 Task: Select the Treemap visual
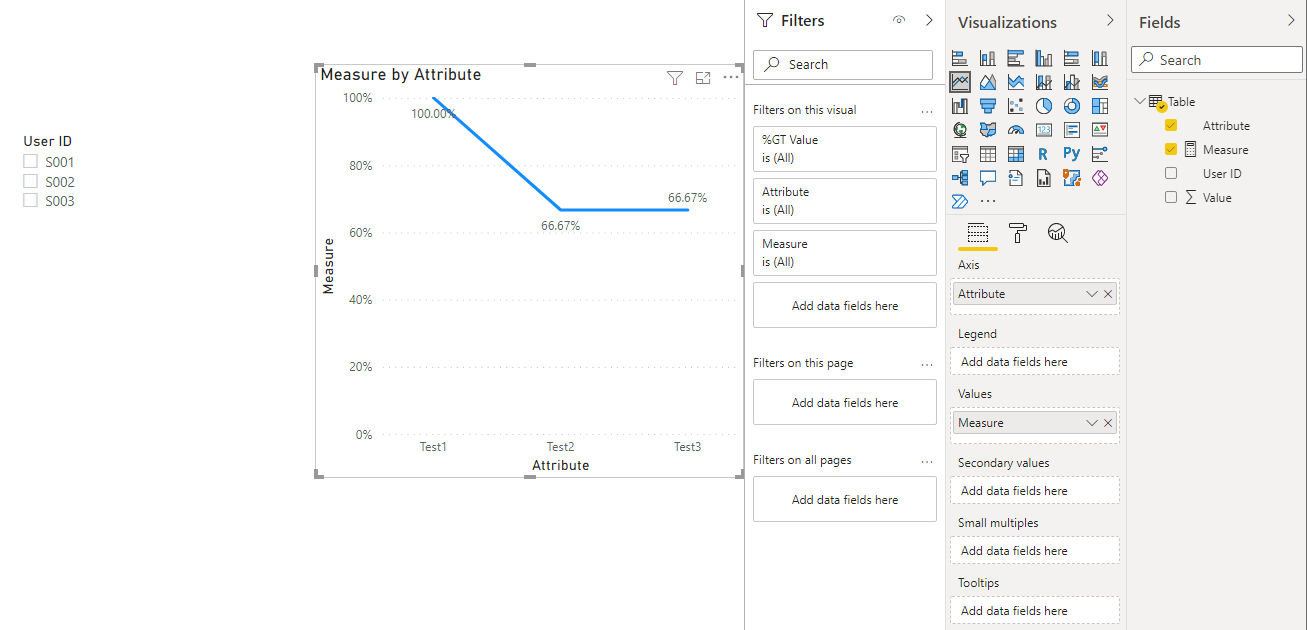pyautogui.click(x=1100, y=105)
